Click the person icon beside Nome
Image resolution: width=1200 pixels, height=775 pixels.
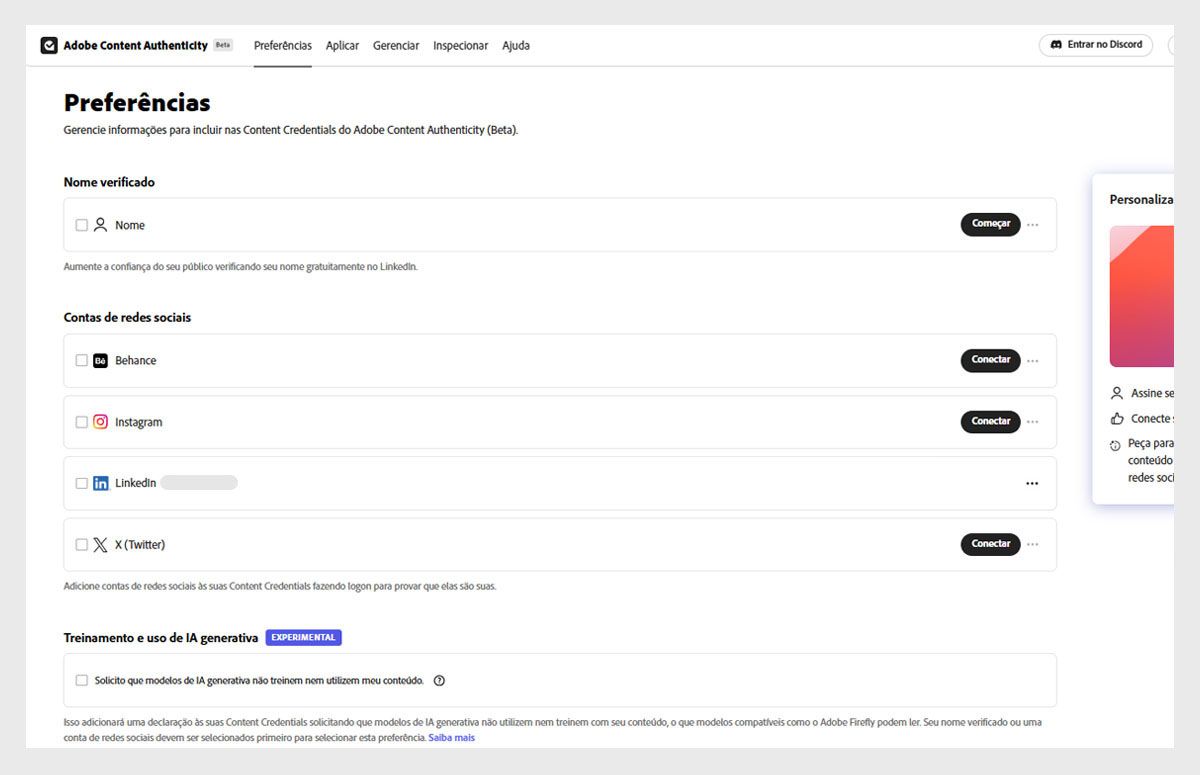100,225
